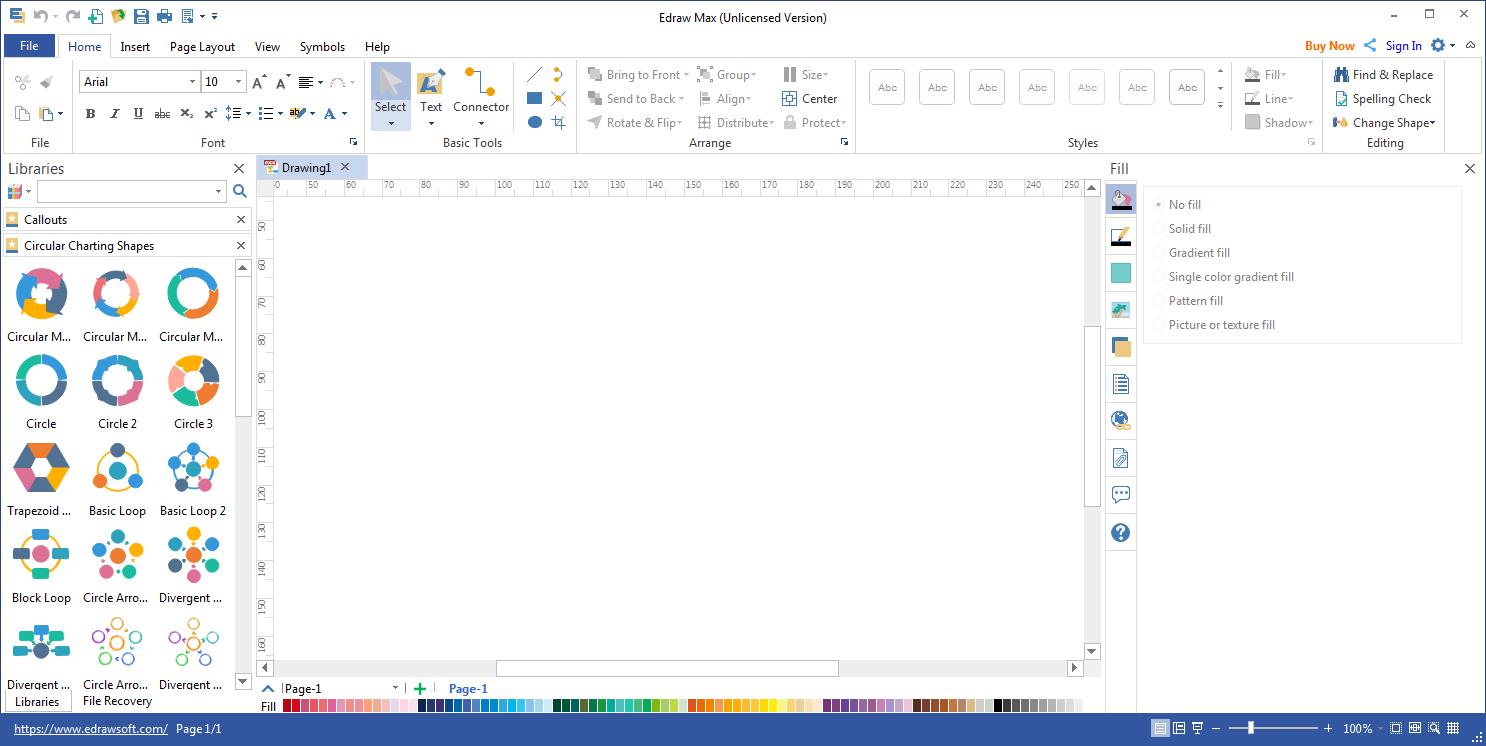Screen dimensions: 1486x746
Task: Click the Format Painter brush icon
Action: 46,82
